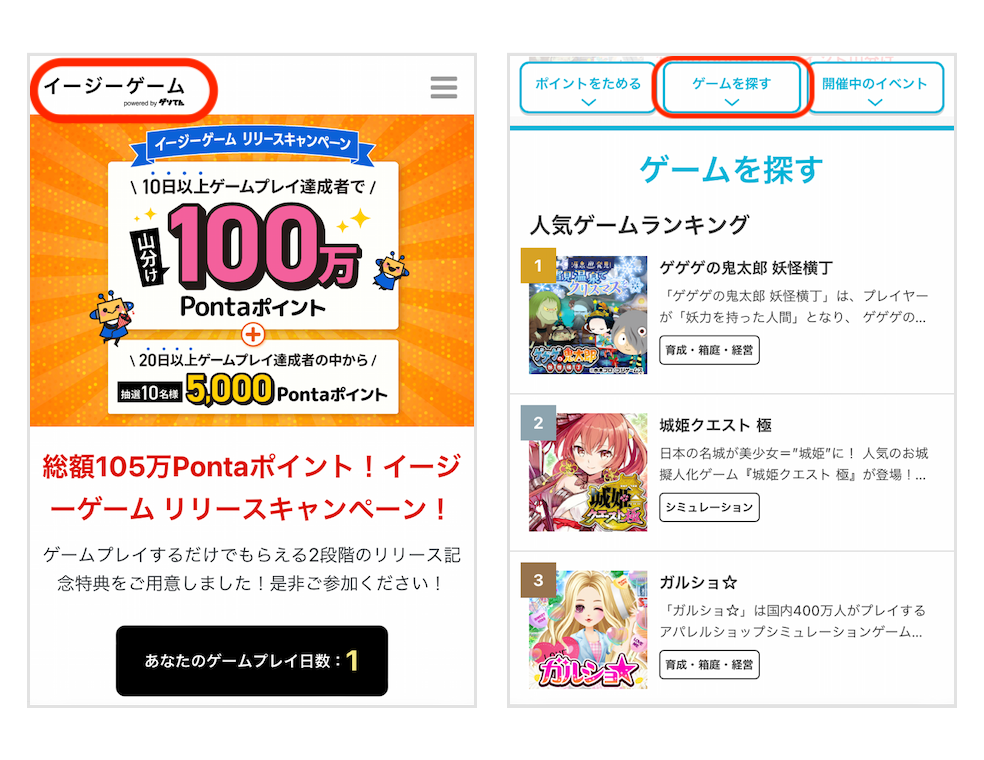Click あなたのゲームプレイ日数 button
This screenshot has width=984, height=760.
[x=252, y=660]
